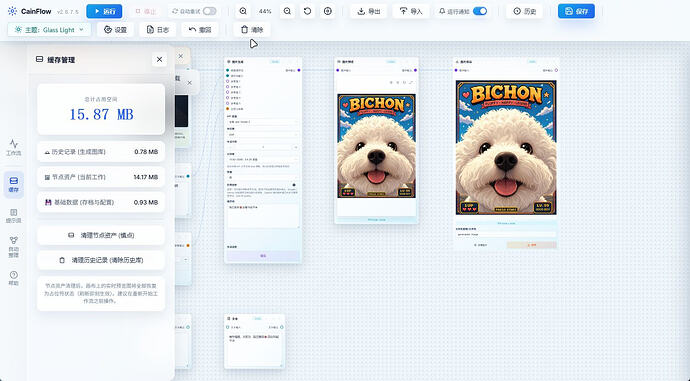Click the 清理节点资产 clean node assets button

[x=101, y=235]
